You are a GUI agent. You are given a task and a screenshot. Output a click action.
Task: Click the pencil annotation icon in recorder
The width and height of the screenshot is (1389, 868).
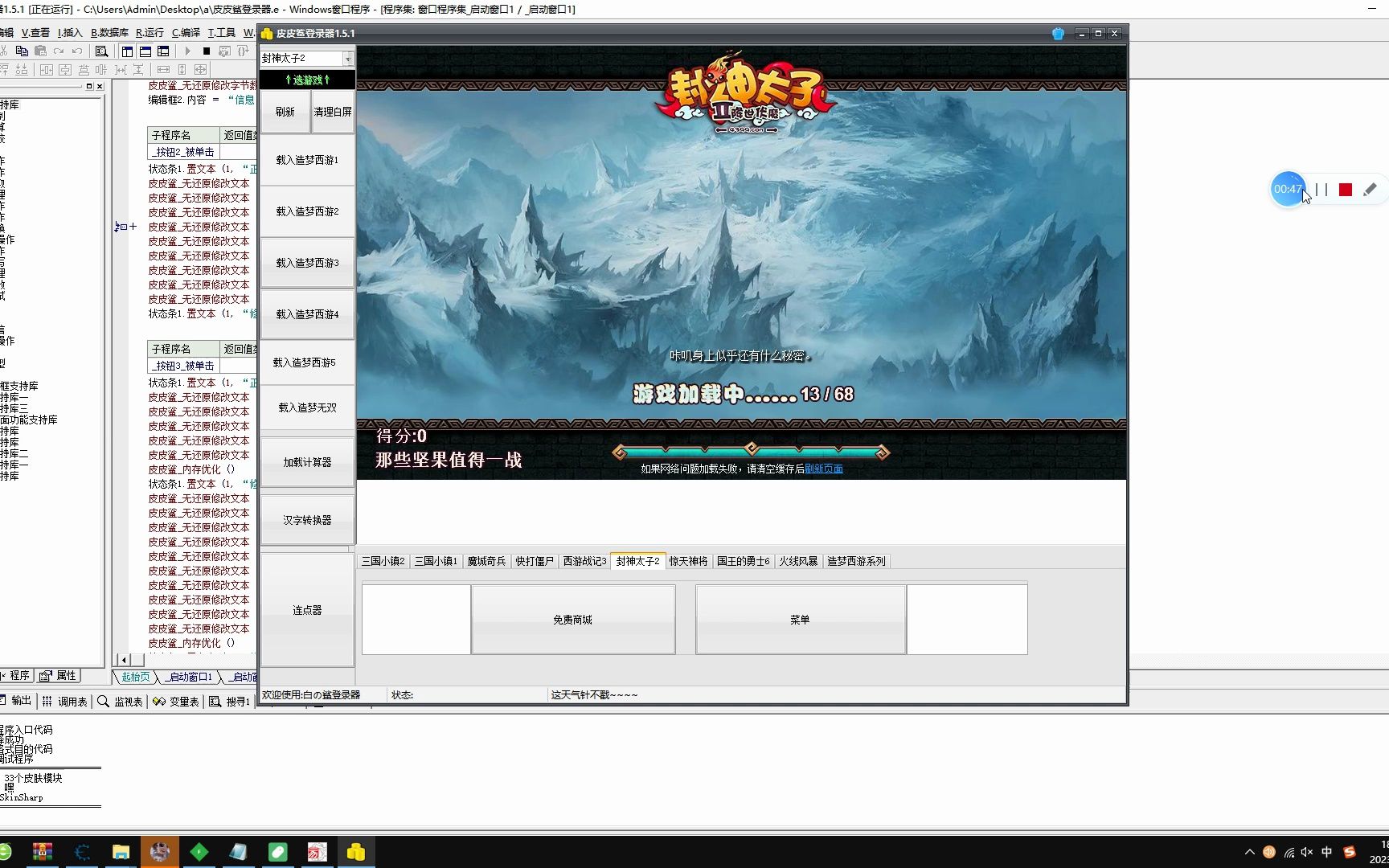(1370, 190)
